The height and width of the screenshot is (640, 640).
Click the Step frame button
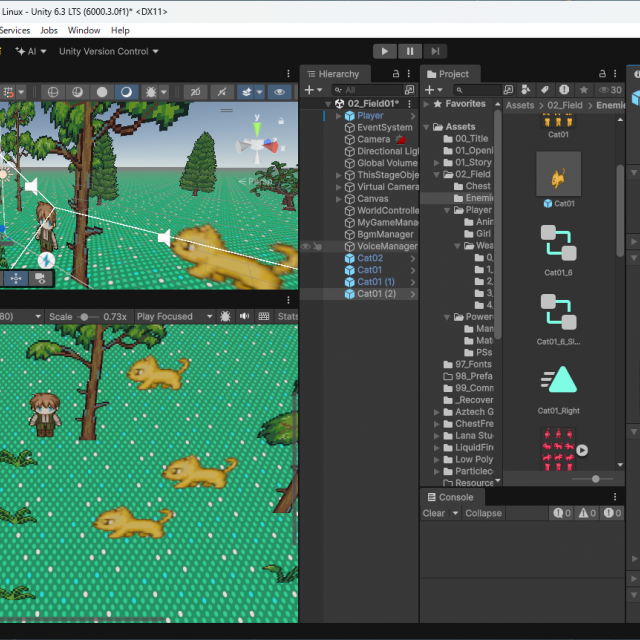435,51
